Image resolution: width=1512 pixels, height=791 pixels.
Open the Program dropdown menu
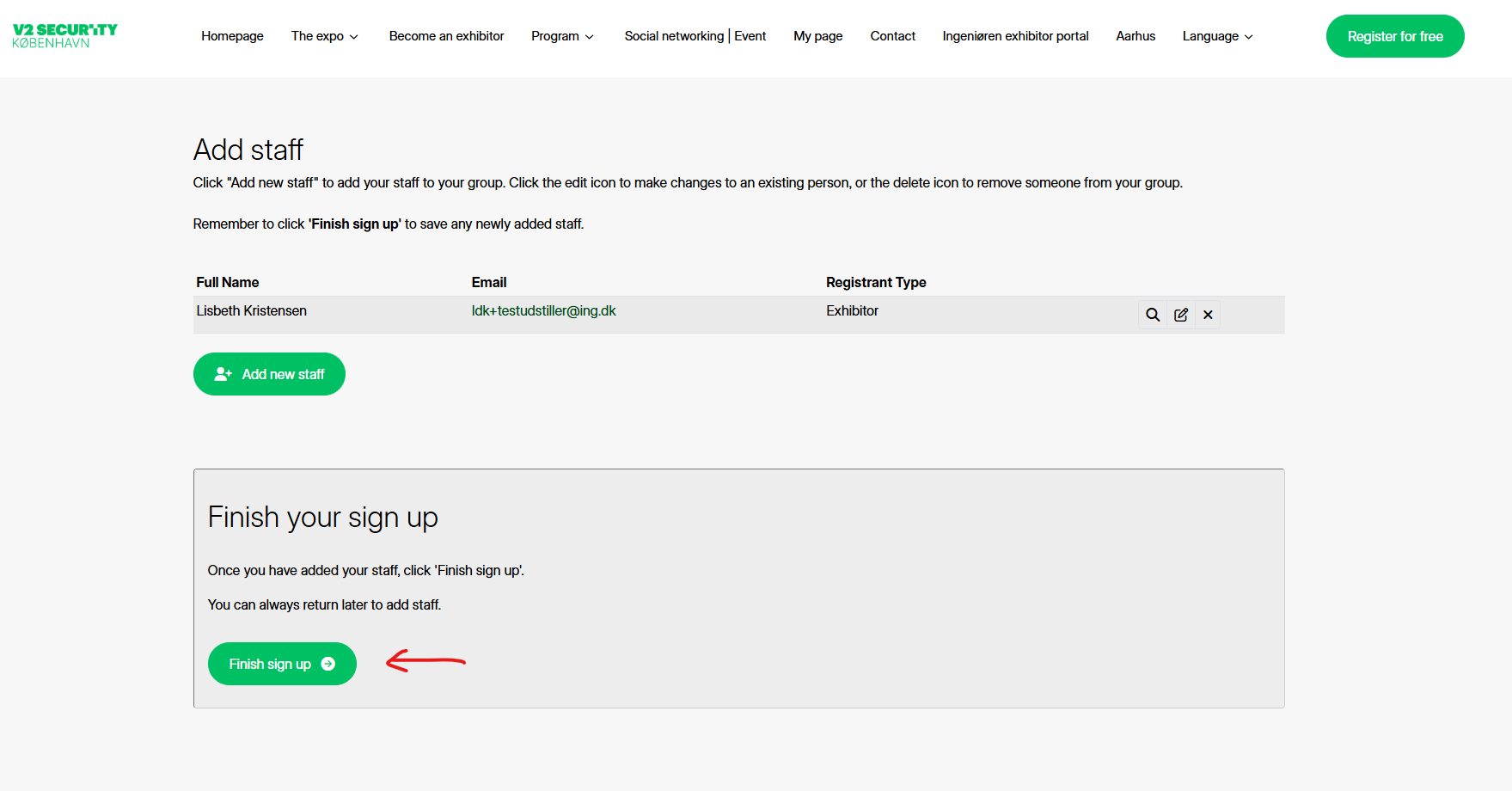pos(562,36)
